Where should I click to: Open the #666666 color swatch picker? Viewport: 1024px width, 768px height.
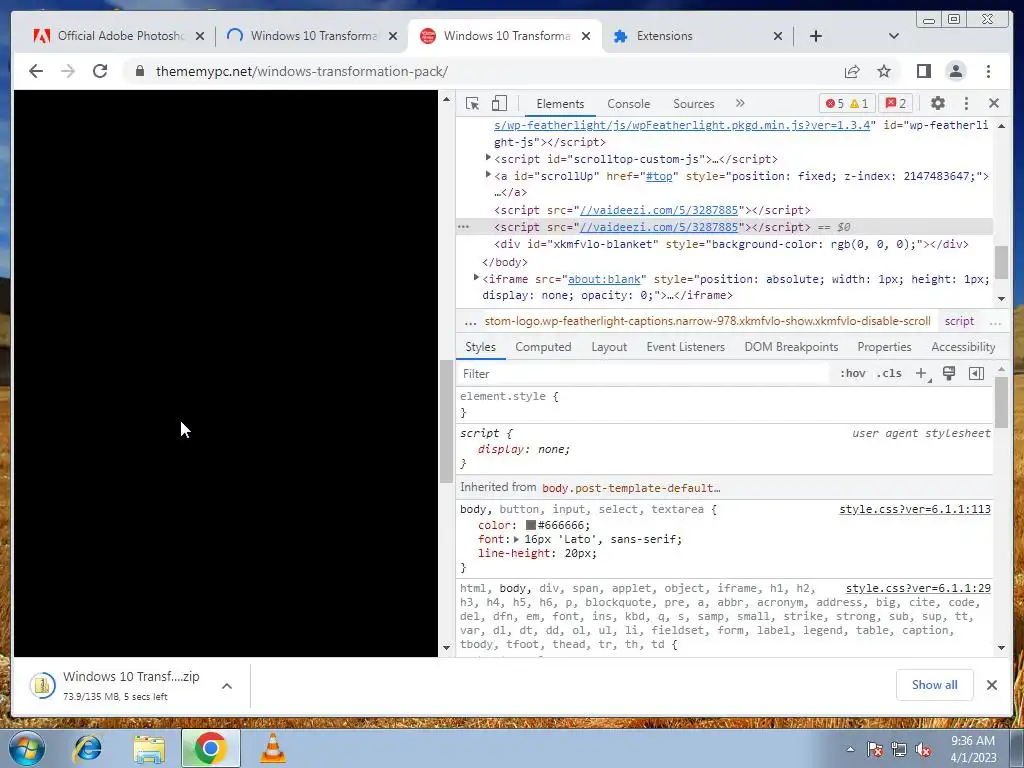point(531,525)
